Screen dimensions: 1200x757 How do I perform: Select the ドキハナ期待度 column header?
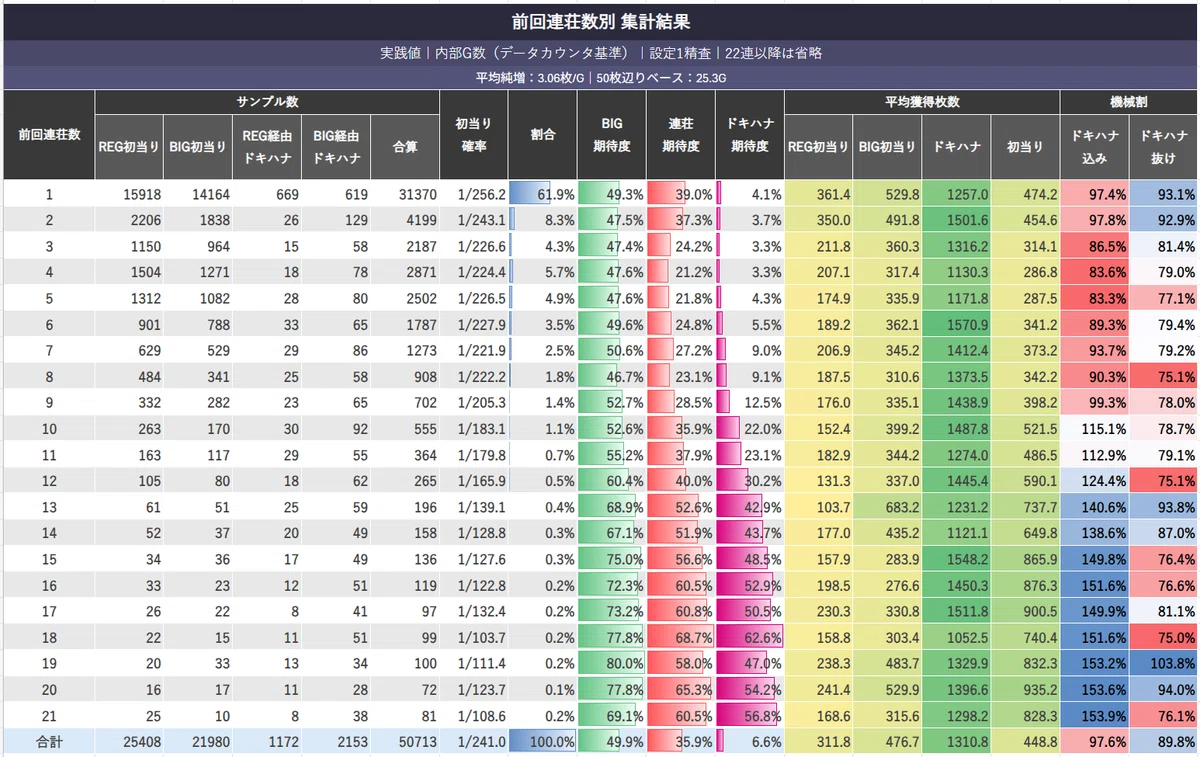tap(750, 134)
